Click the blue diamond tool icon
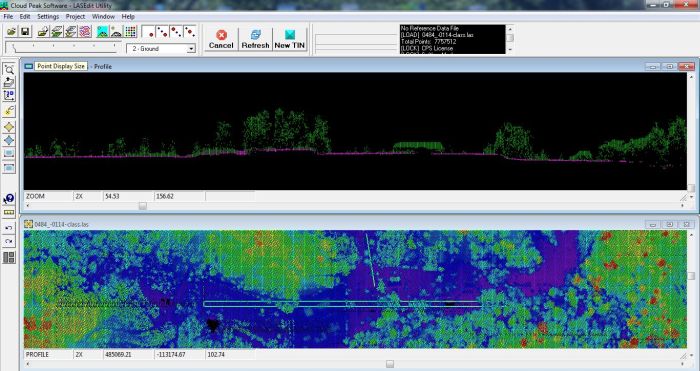 9,140
